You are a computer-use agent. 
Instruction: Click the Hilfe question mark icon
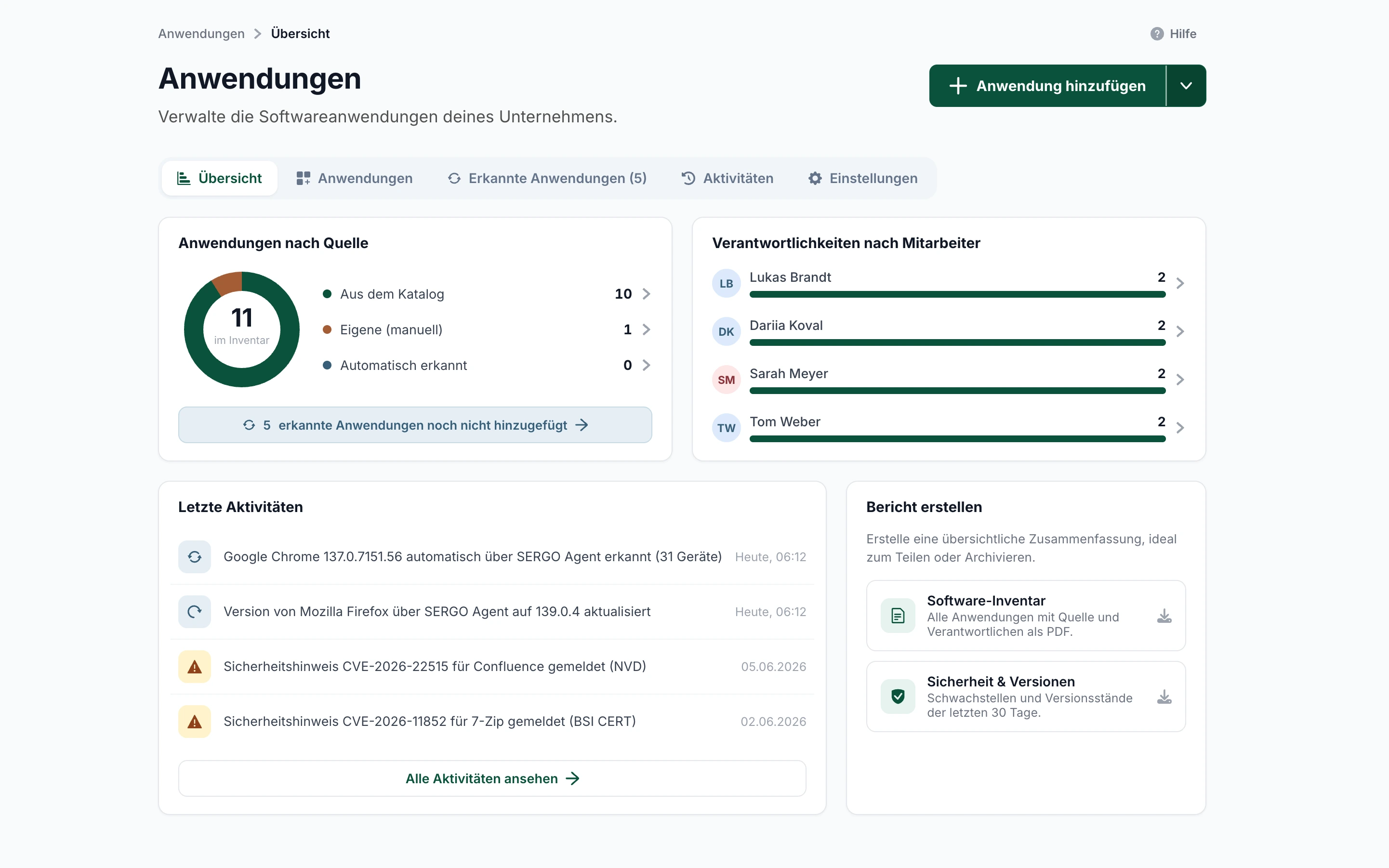coord(1156,34)
